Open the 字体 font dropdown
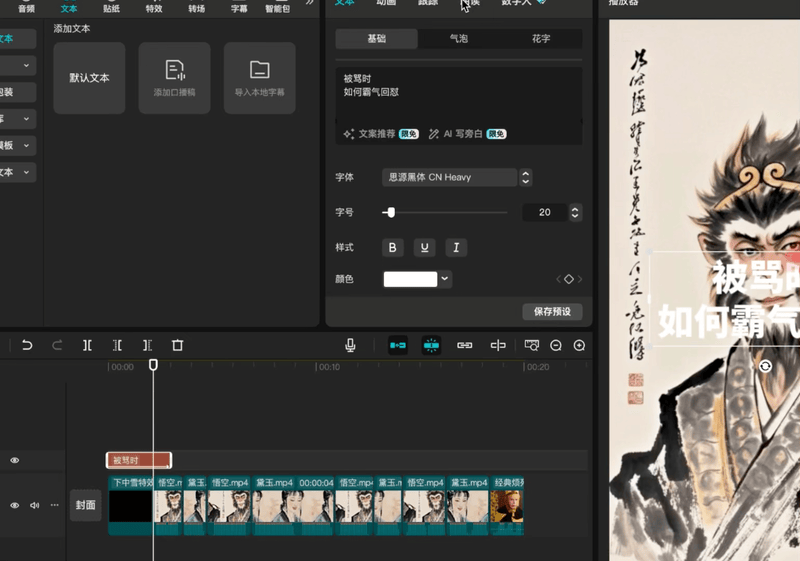Image resolution: width=800 pixels, height=561 pixels. click(450, 177)
